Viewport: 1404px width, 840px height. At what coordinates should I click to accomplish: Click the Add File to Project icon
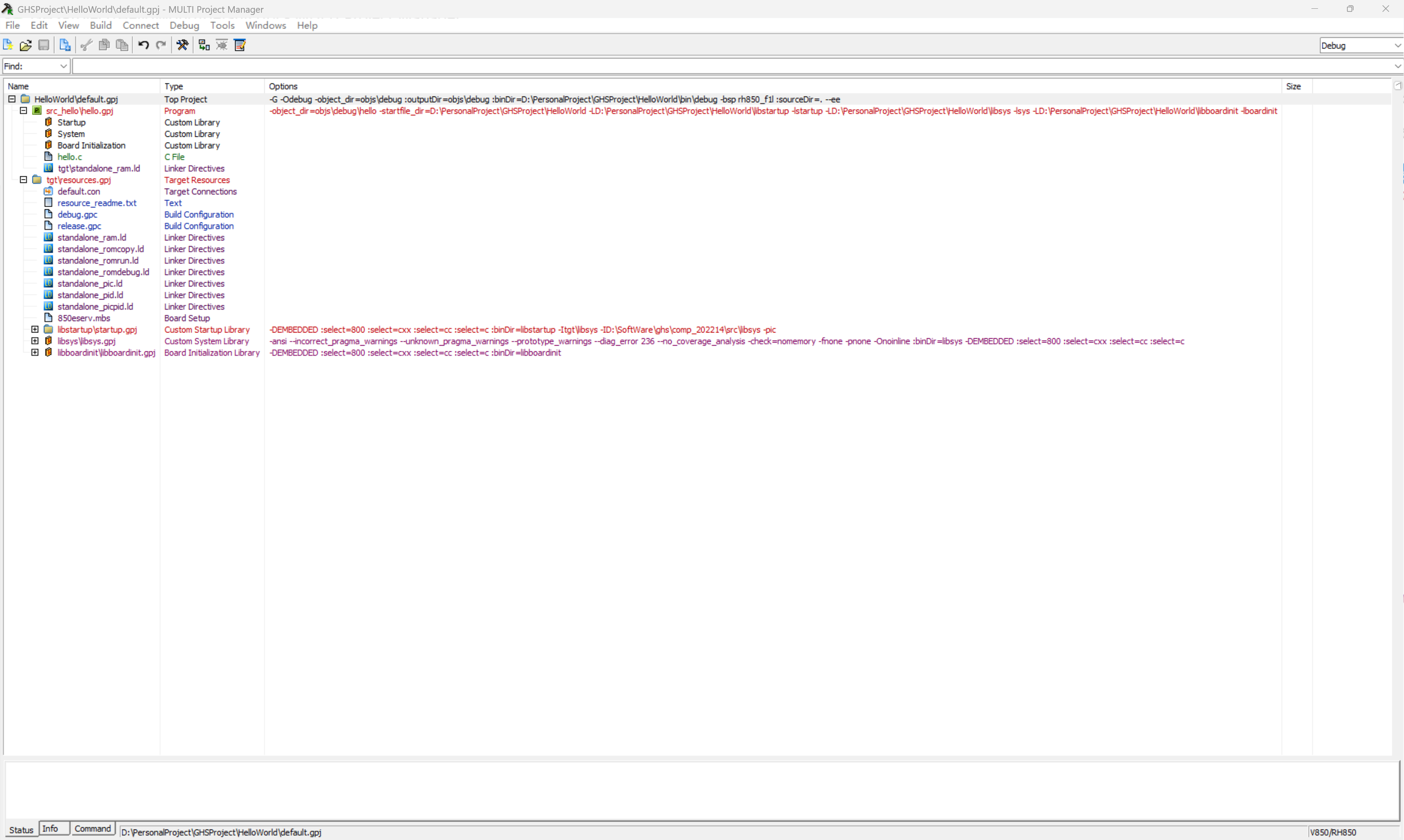pyautogui.click(x=64, y=45)
